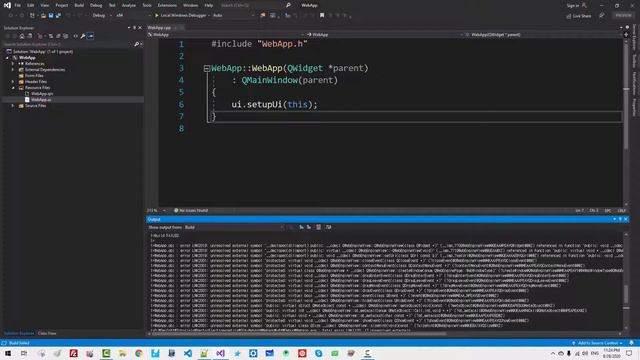Click the Bookmark toolbar icon

(x=322, y=16)
